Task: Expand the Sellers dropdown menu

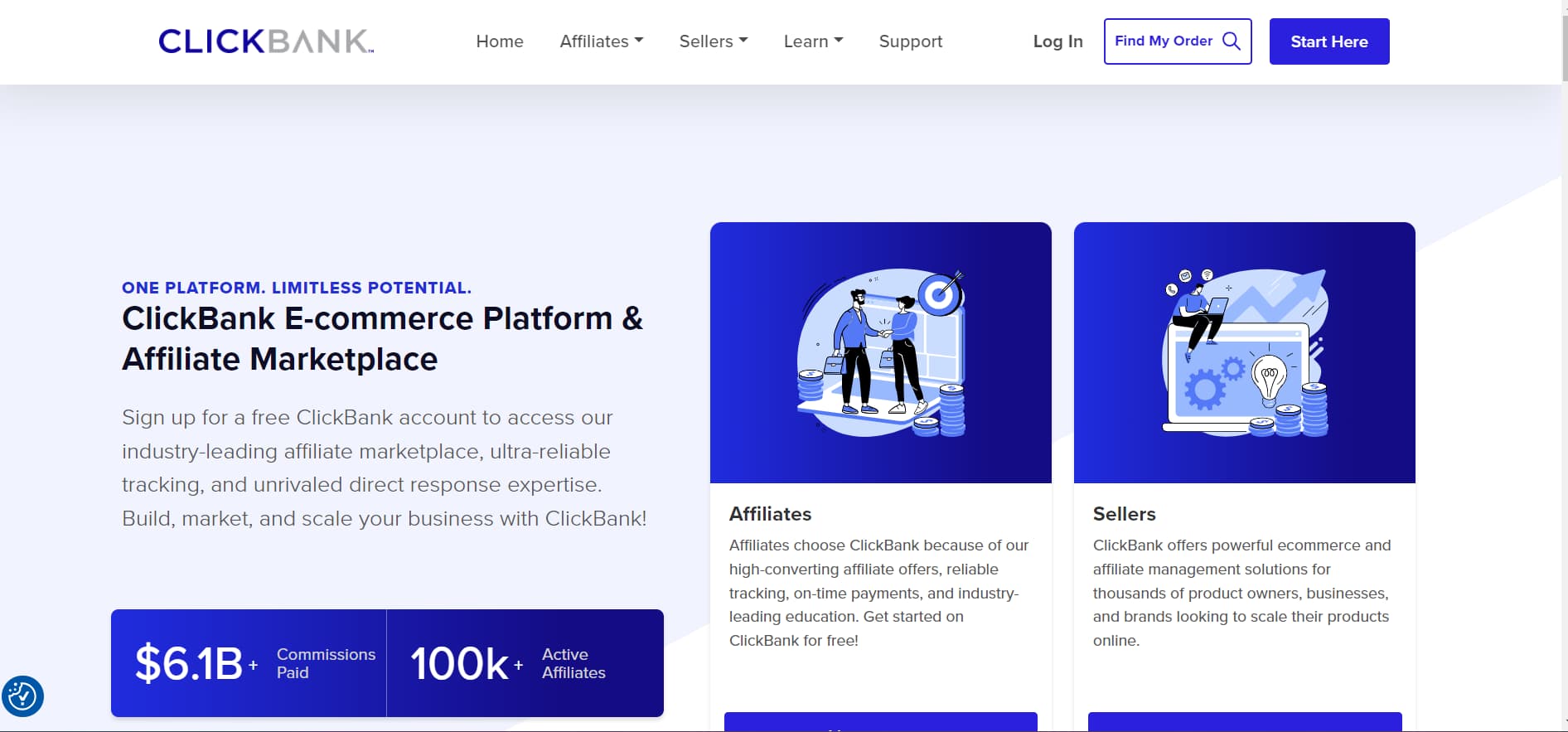Action: pos(714,41)
